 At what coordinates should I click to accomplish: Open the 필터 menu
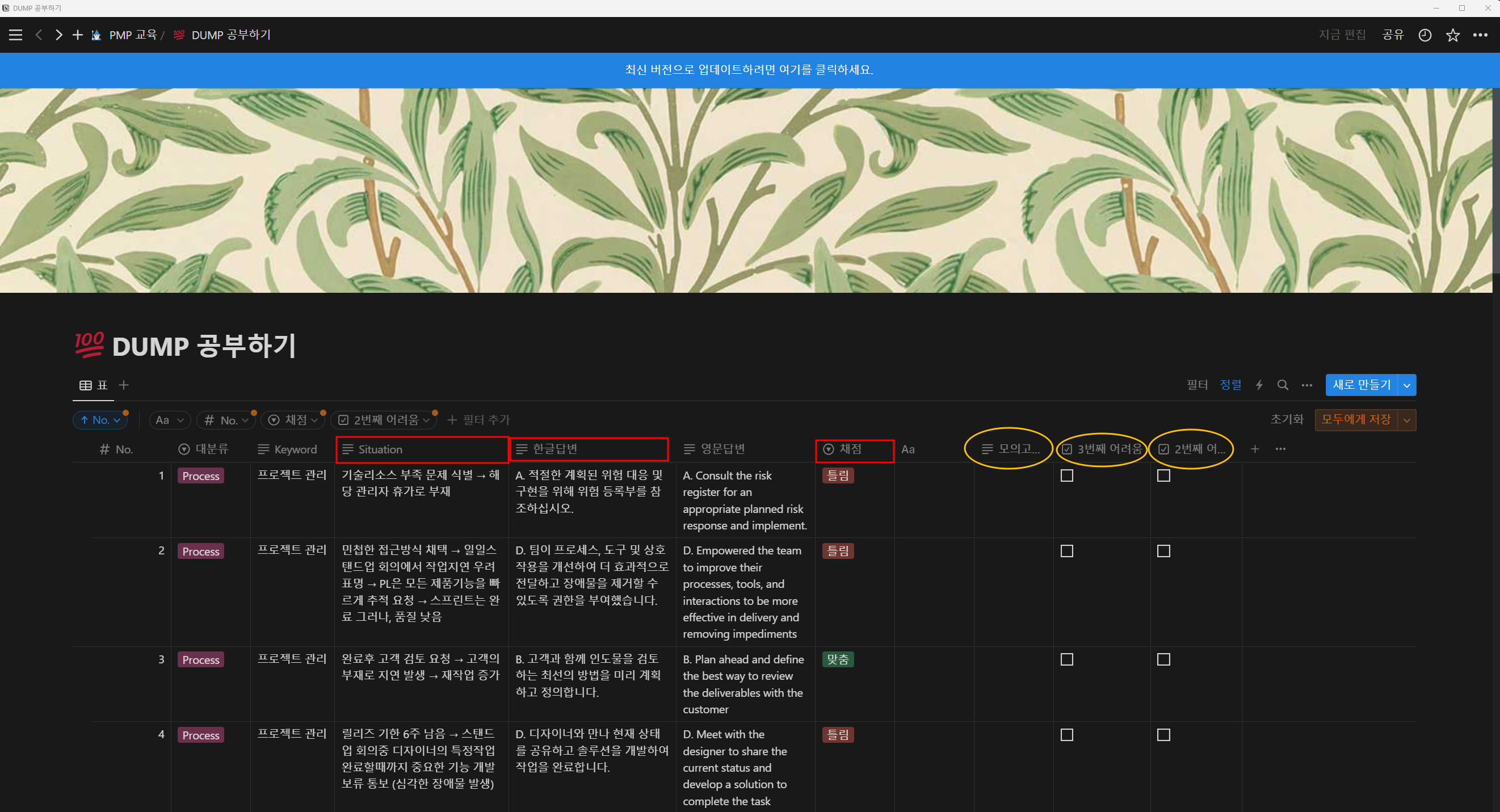pos(1197,385)
